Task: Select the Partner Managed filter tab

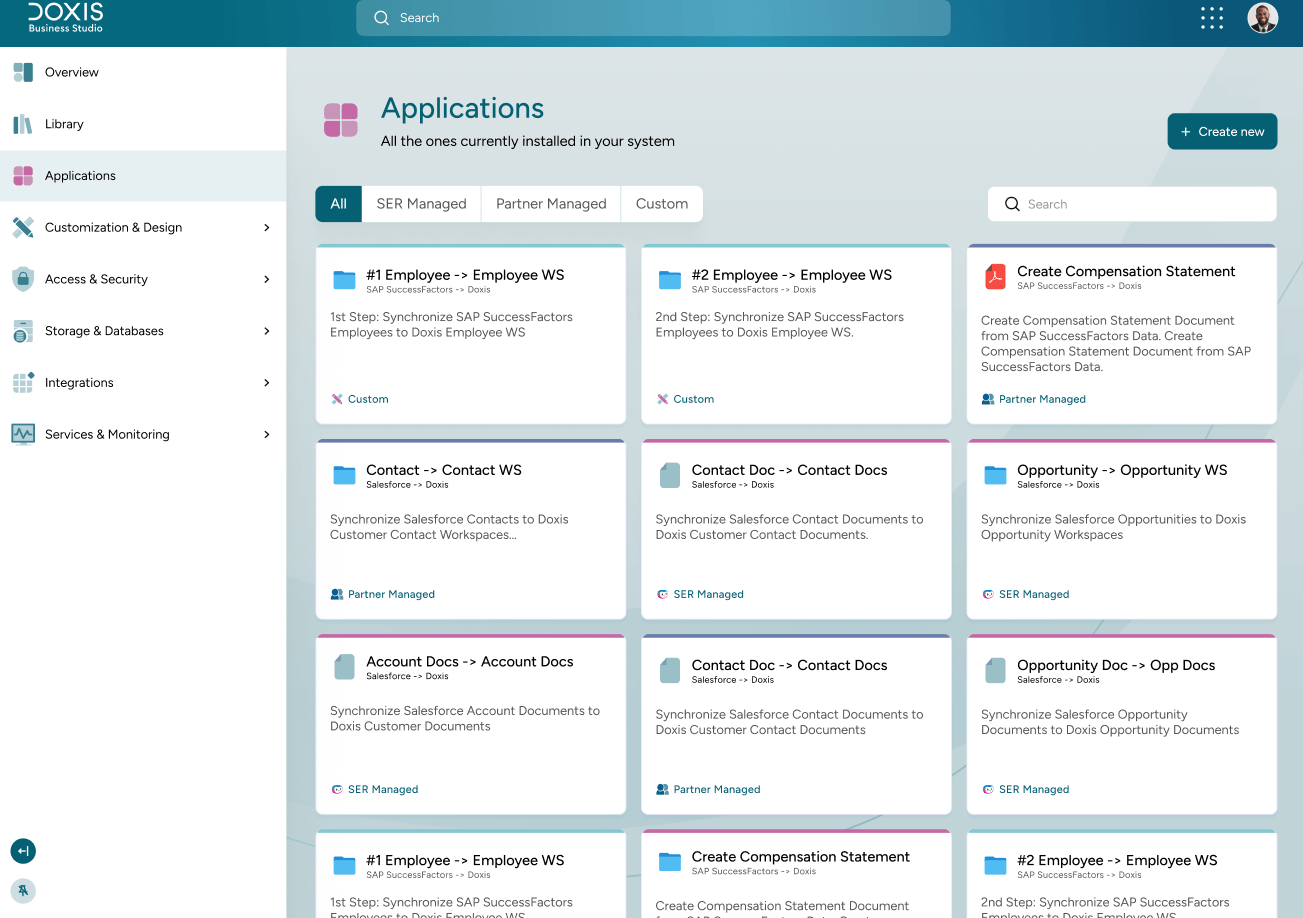Action: [551, 204]
